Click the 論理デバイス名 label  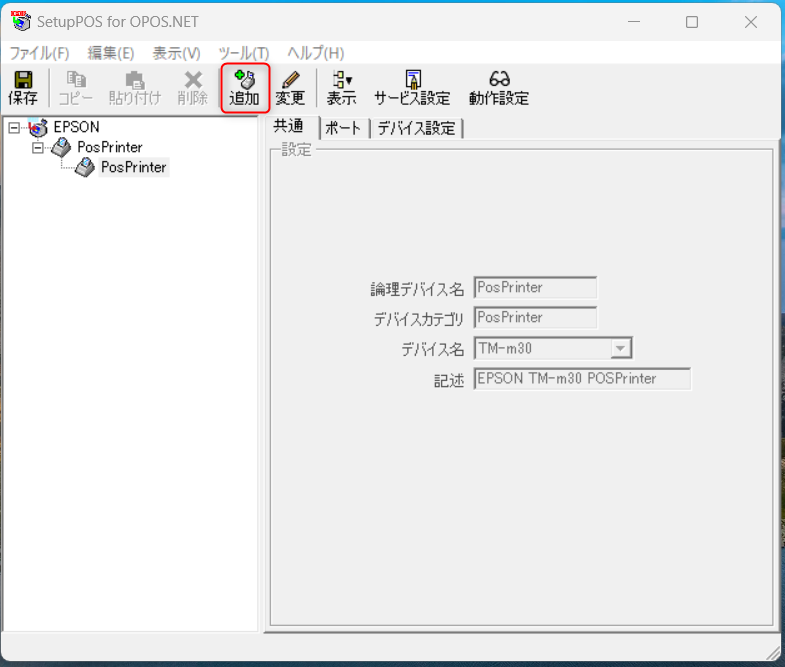pos(417,289)
